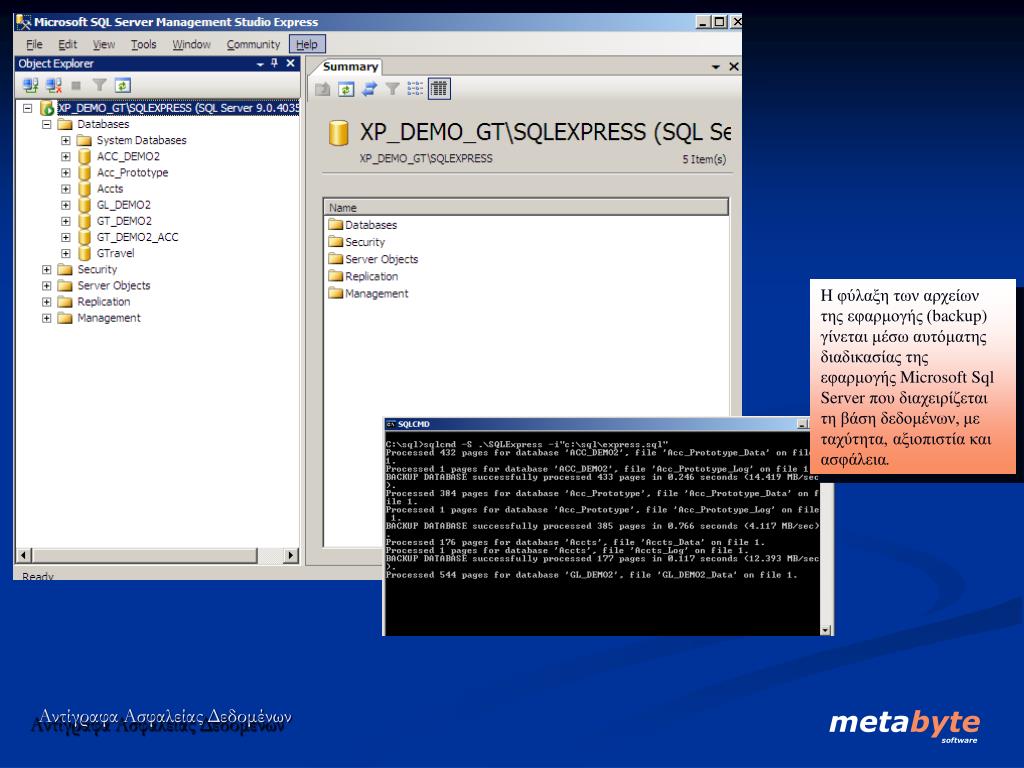Viewport: 1024px width, 768px height.
Task: Select GT_DEMO2_ACC in the Object Explorer tree
Action: click(137, 237)
